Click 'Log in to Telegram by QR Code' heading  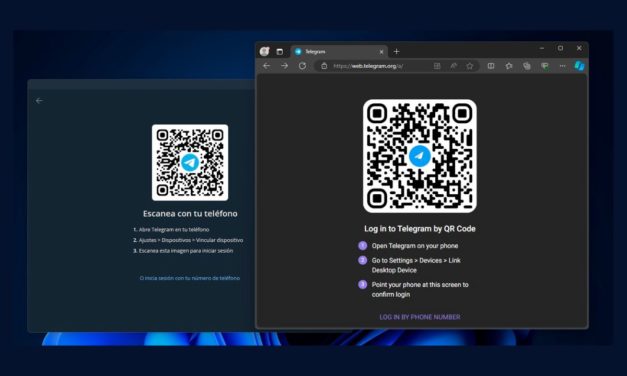(420, 229)
